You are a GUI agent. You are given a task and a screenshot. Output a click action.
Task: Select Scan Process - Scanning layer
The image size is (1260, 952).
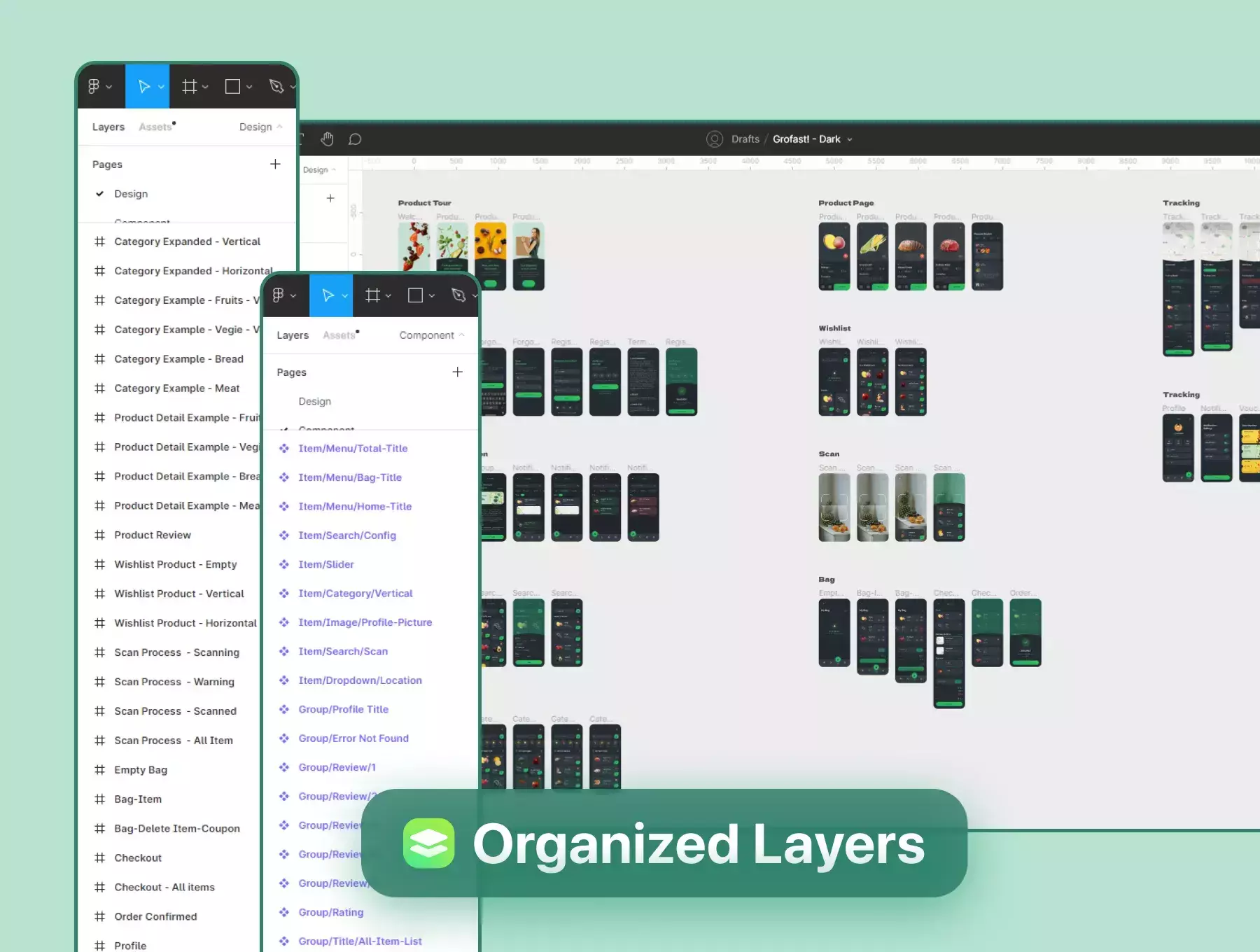tap(176, 652)
